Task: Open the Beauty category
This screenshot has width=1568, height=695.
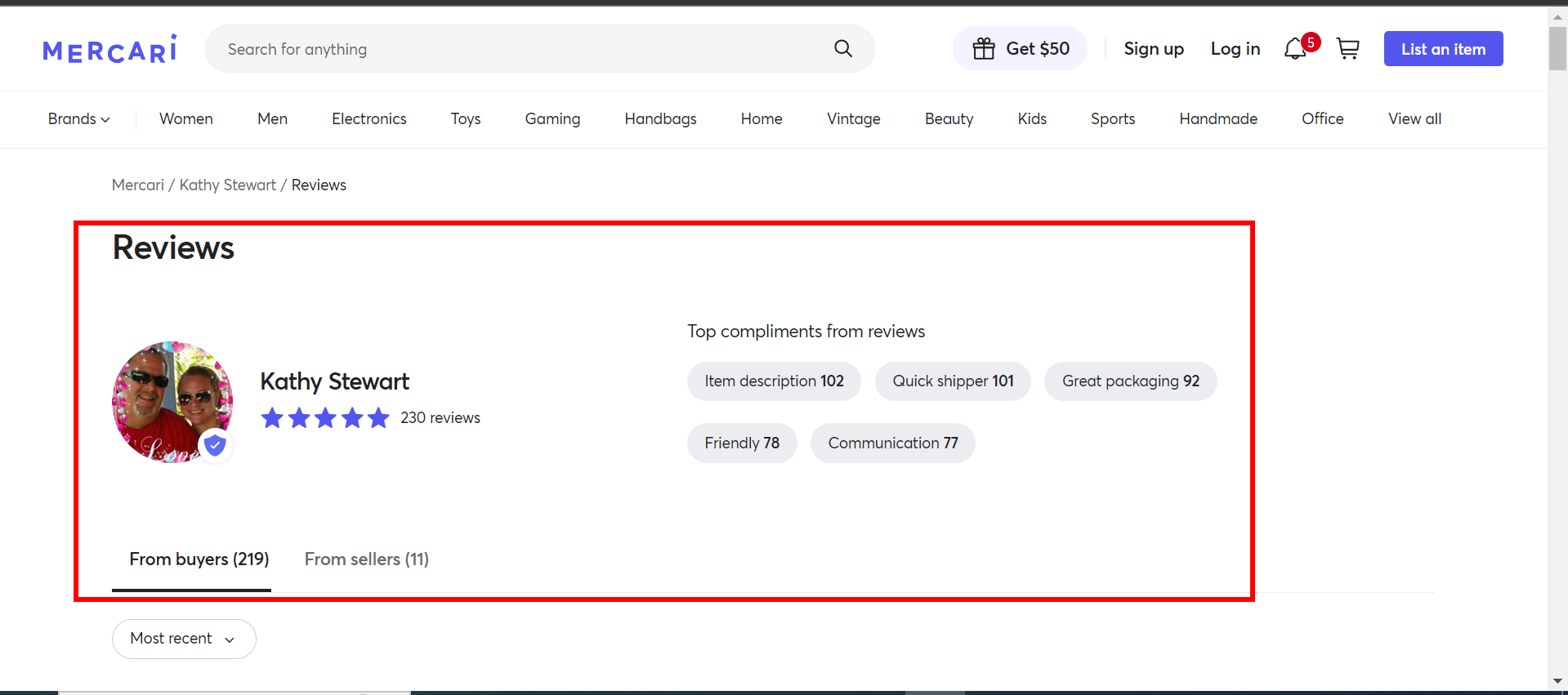Action: click(949, 119)
